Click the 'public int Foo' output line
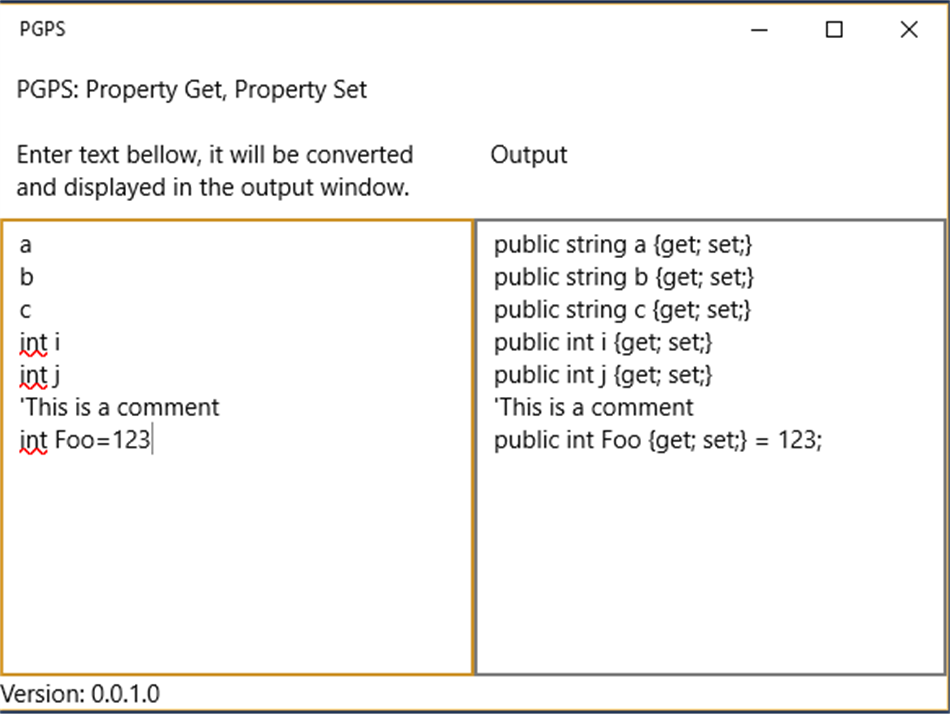The height and width of the screenshot is (714, 950). pos(657,440)
